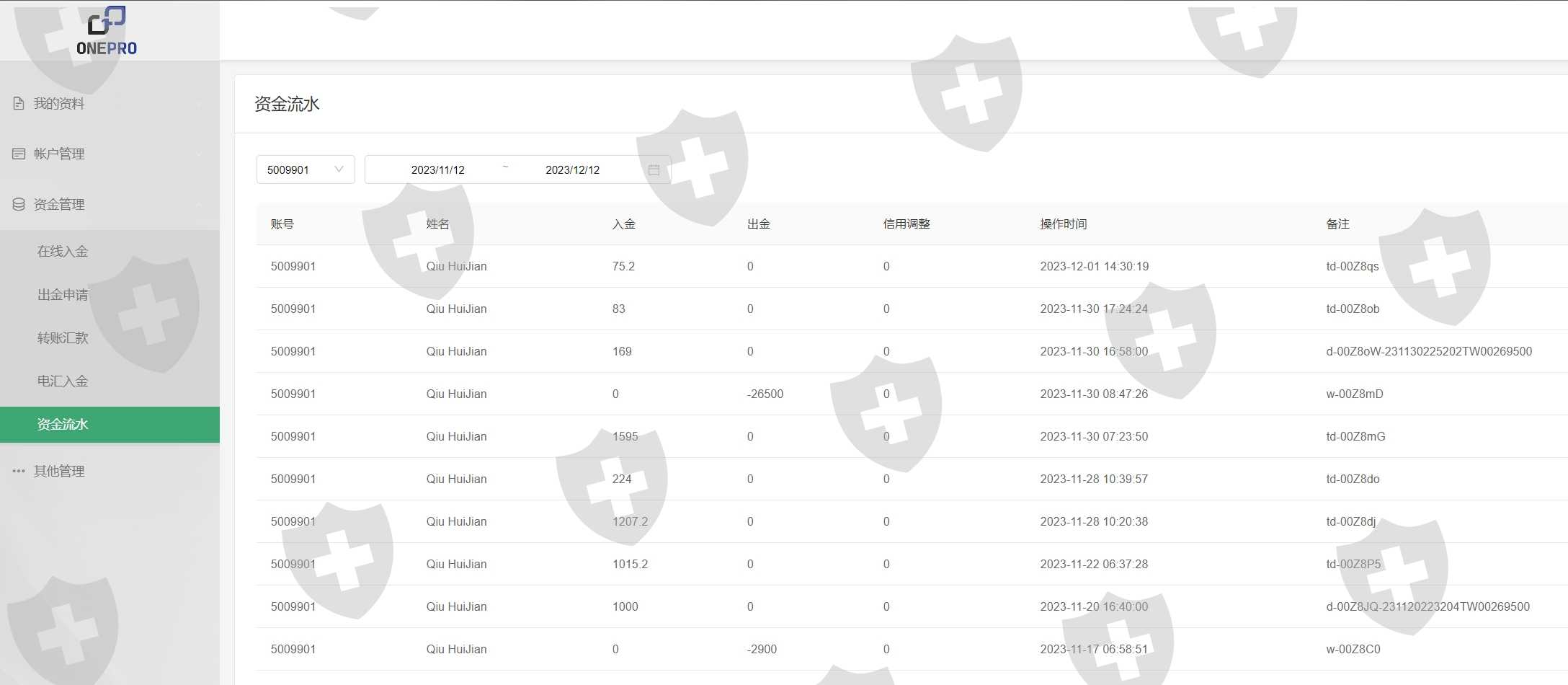Select the remark d-00Z8JQ-231120223204TW00269500
This screenshot has width=1568, height=685.
(1427, 606)
